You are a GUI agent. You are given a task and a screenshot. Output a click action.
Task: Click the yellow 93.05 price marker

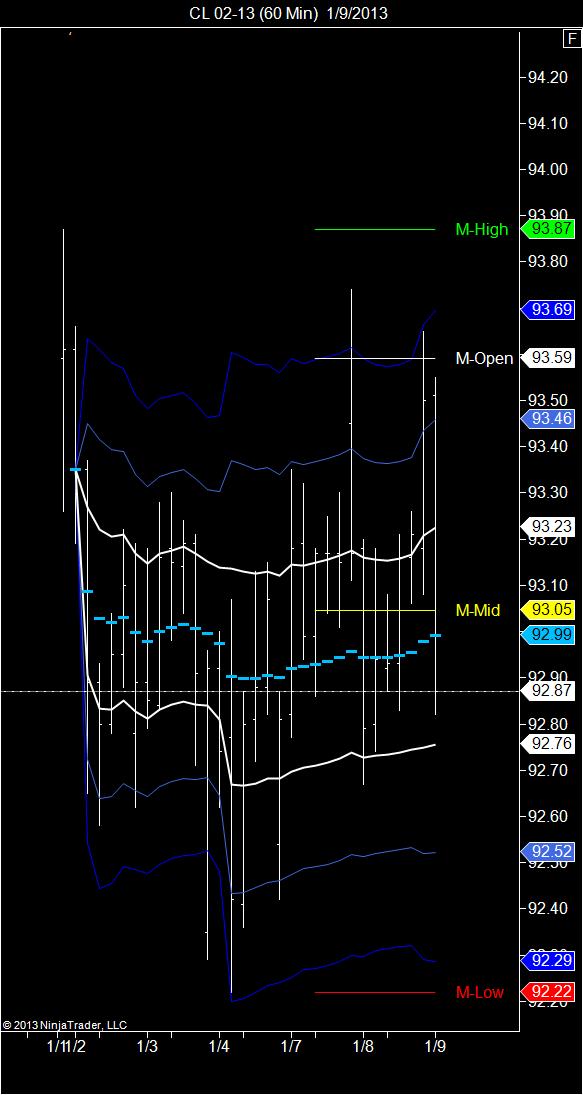tap(548, 610)
